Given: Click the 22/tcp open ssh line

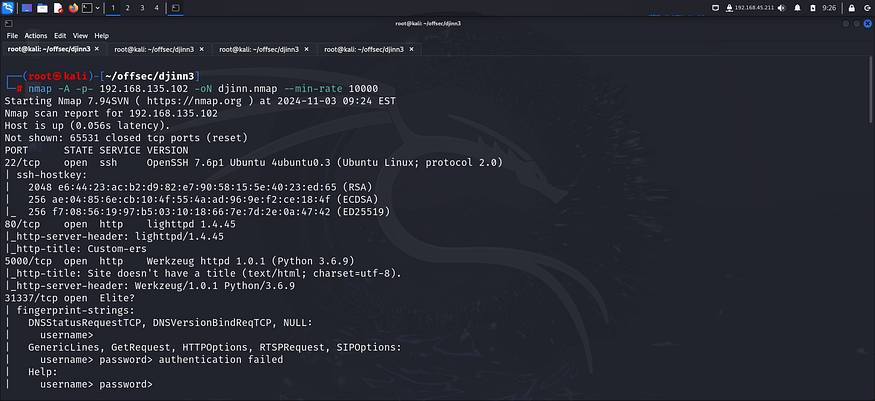Looking at the screenshot, I should pyautogui.click(x=254, y=162).
